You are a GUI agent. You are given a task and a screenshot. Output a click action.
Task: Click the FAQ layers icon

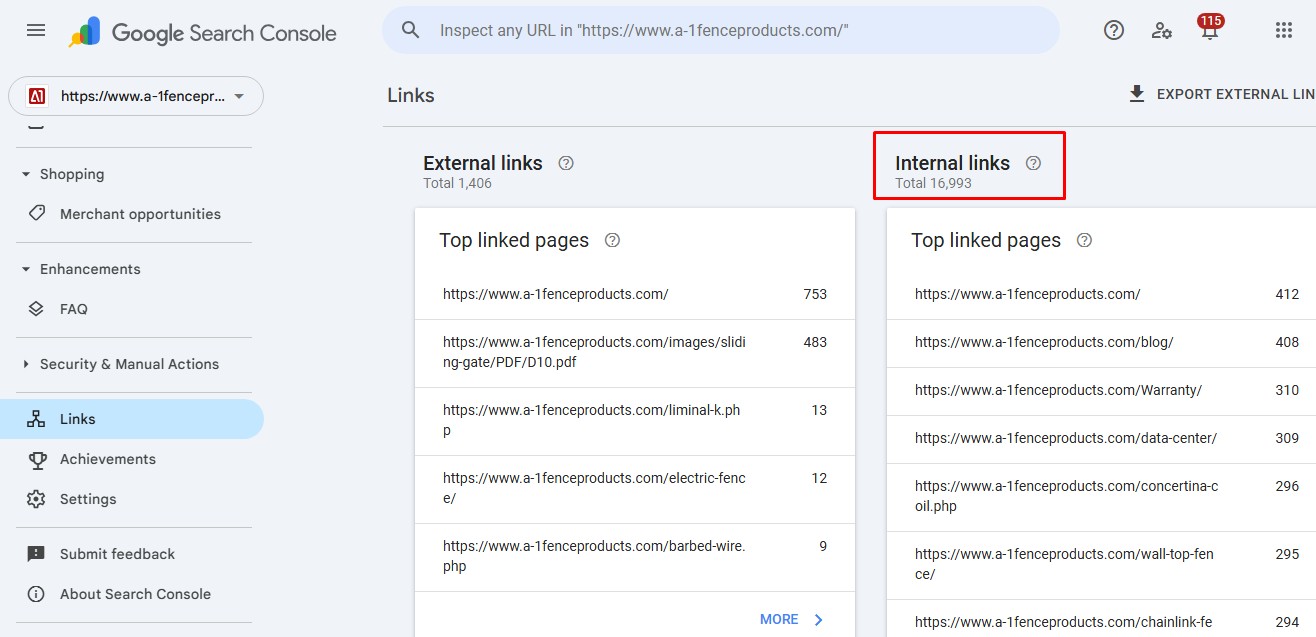point(36,309)
